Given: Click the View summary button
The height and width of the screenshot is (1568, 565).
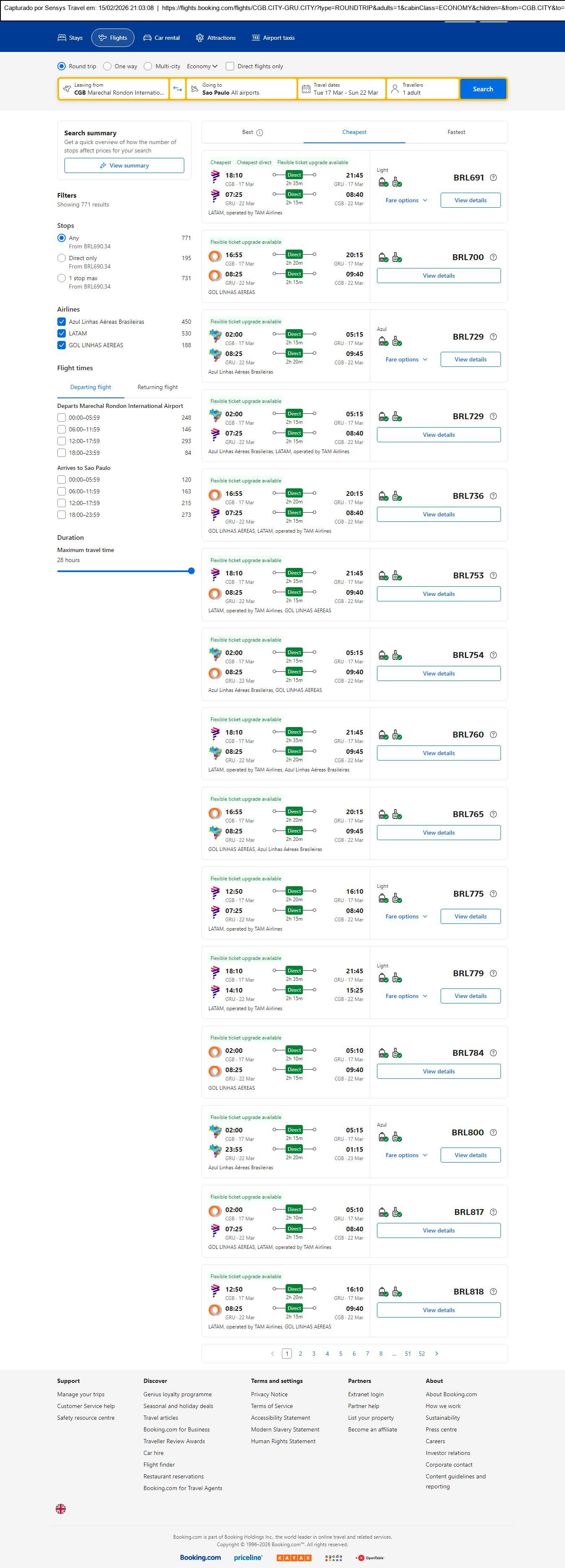Looking at the screenshot, I should pos(124,165).
